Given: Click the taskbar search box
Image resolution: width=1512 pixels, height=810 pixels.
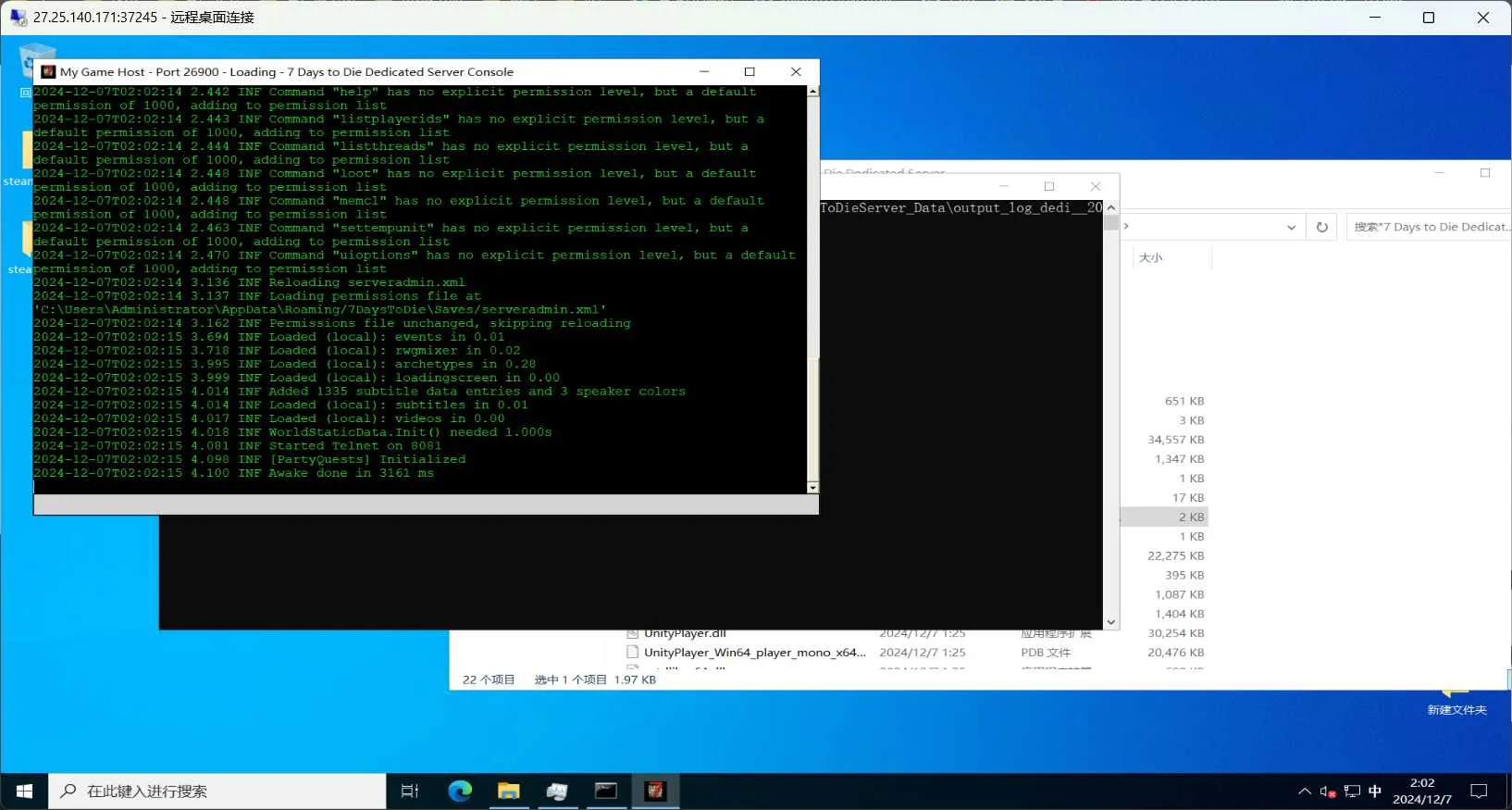Looking at the screenshot, I should point(217,791).
